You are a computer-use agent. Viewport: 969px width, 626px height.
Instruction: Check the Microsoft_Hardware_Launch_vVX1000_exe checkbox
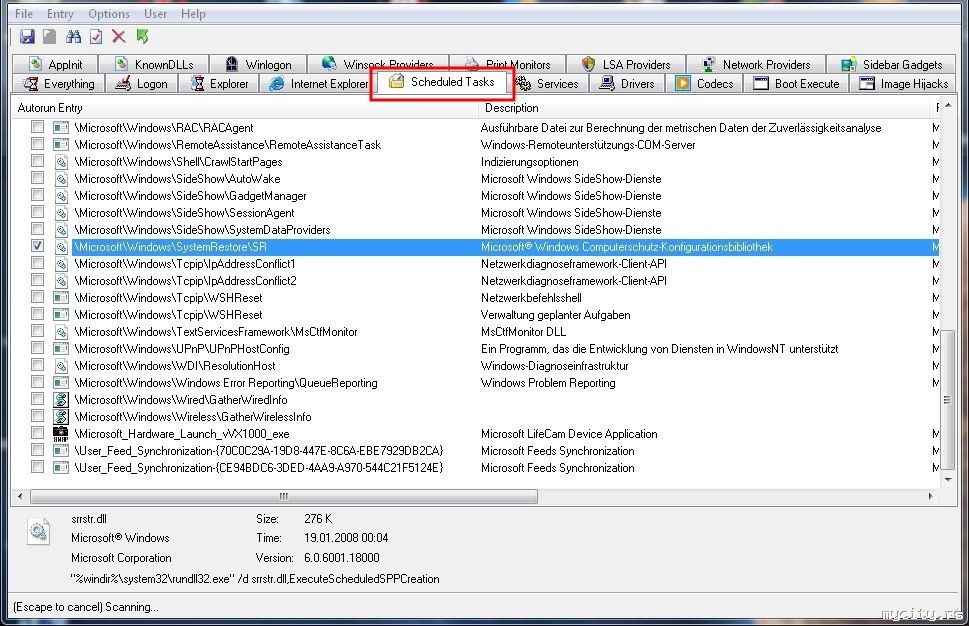(38, 433)
